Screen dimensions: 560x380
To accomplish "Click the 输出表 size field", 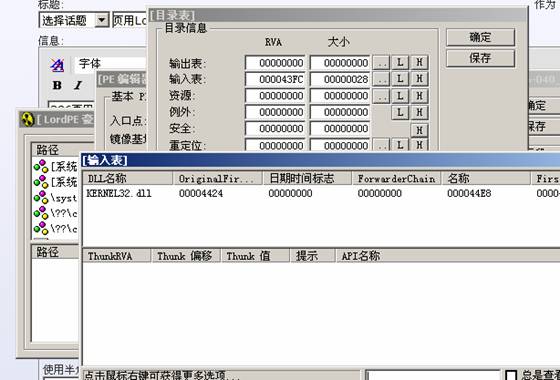I will click(340, 63).
